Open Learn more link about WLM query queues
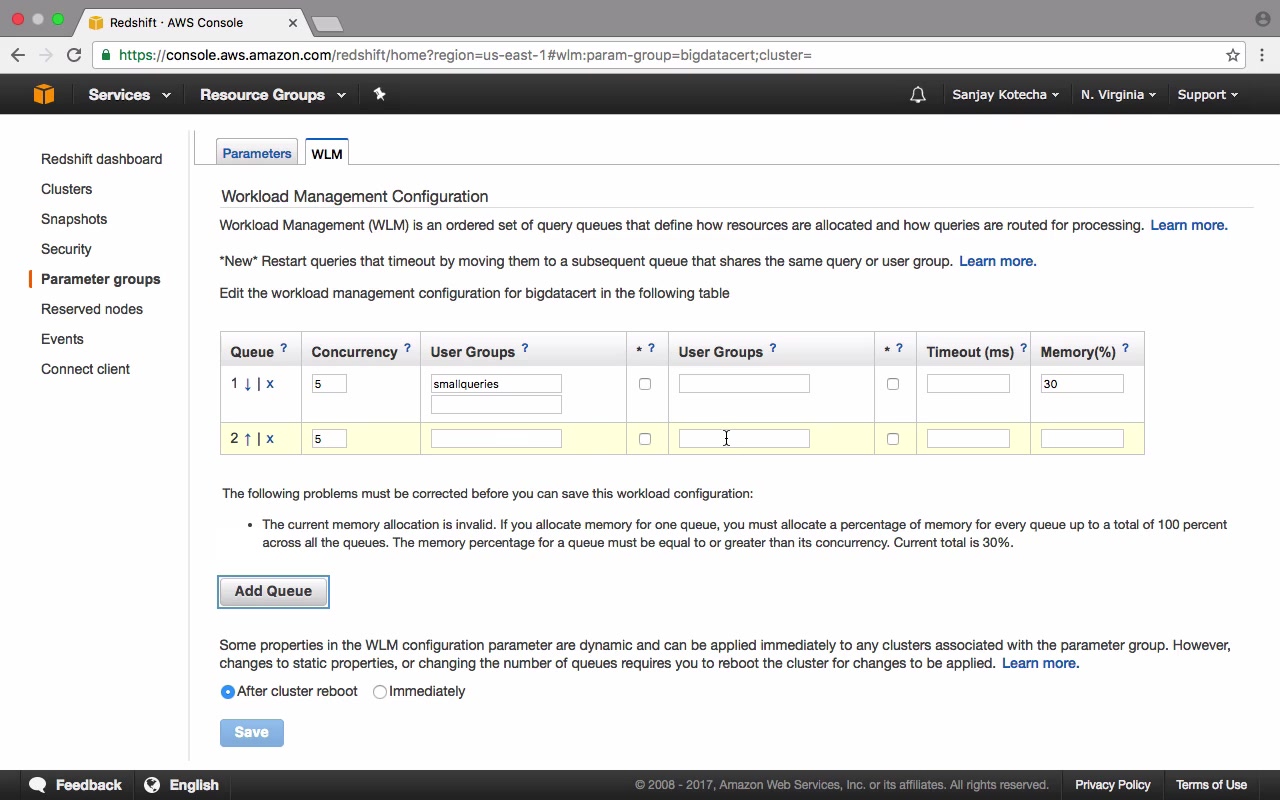This screenshot has width=1280, height=800. click(x=1189, y=225)
